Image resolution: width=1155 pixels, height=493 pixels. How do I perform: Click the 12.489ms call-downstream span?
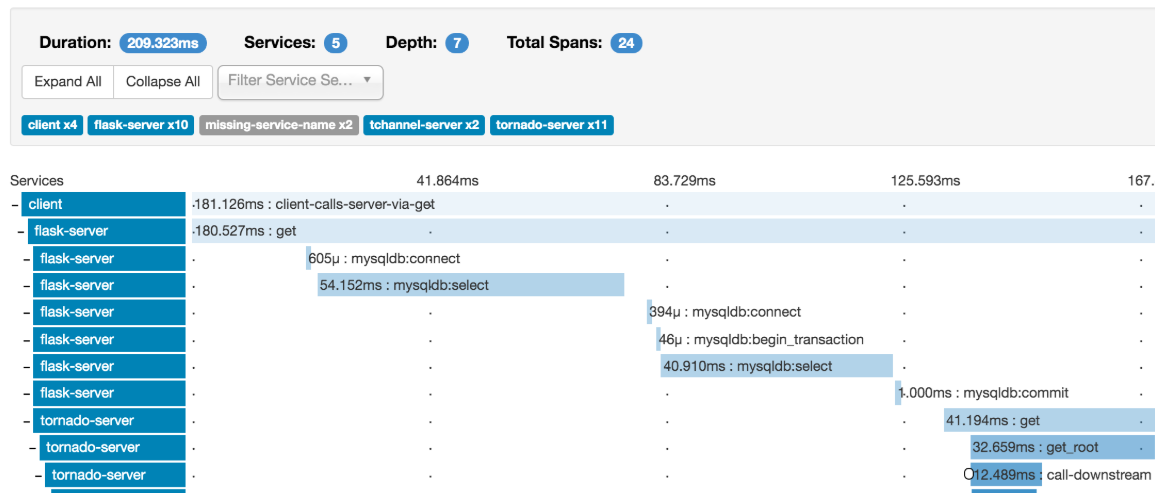pos(1006,475)
